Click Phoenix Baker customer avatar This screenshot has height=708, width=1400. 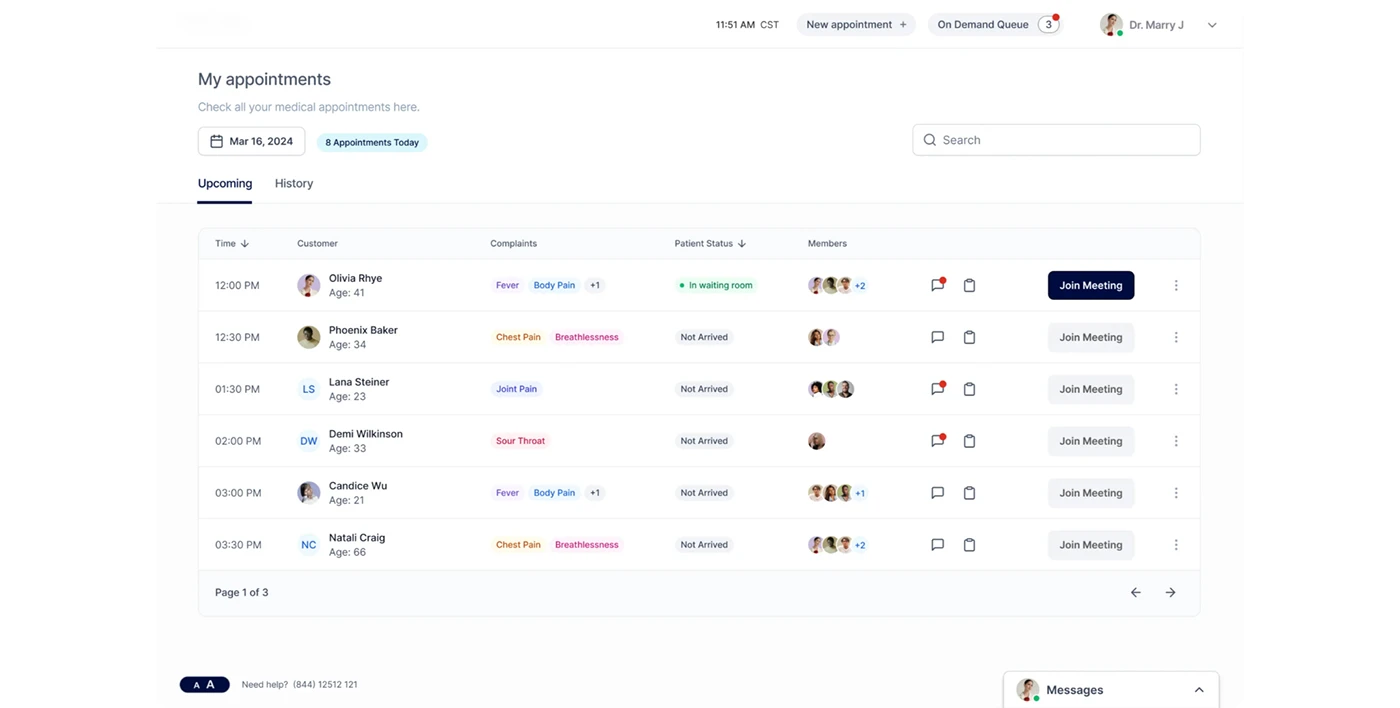click(x=309, y=337)
